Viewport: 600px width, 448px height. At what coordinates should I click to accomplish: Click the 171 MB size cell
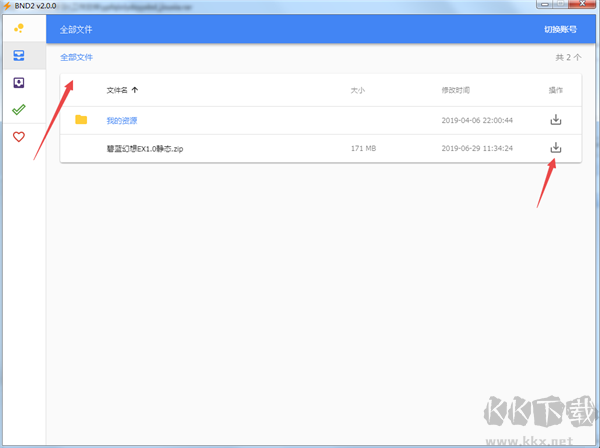pos(363,148)
